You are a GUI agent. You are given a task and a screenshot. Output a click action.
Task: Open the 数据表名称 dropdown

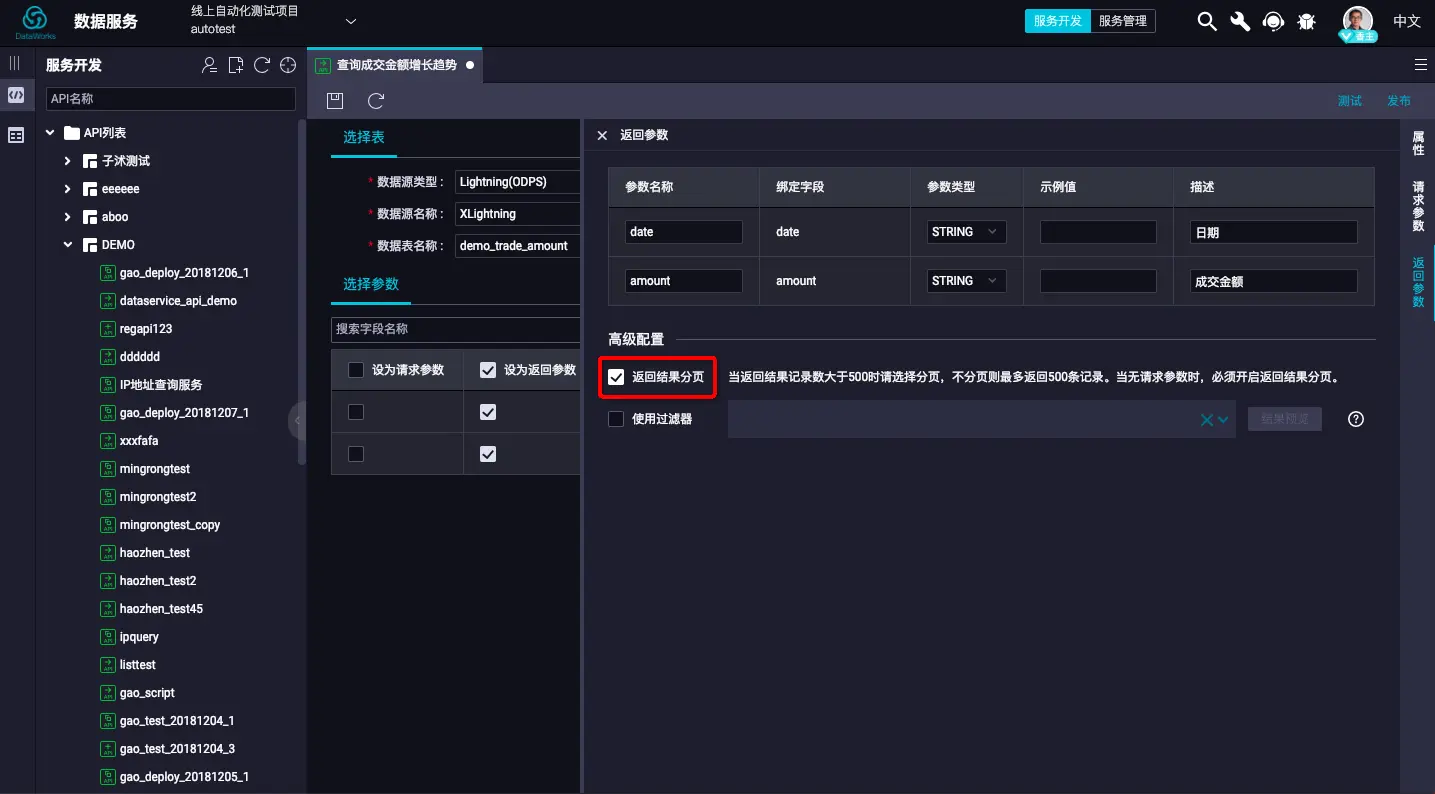(517, 246)
